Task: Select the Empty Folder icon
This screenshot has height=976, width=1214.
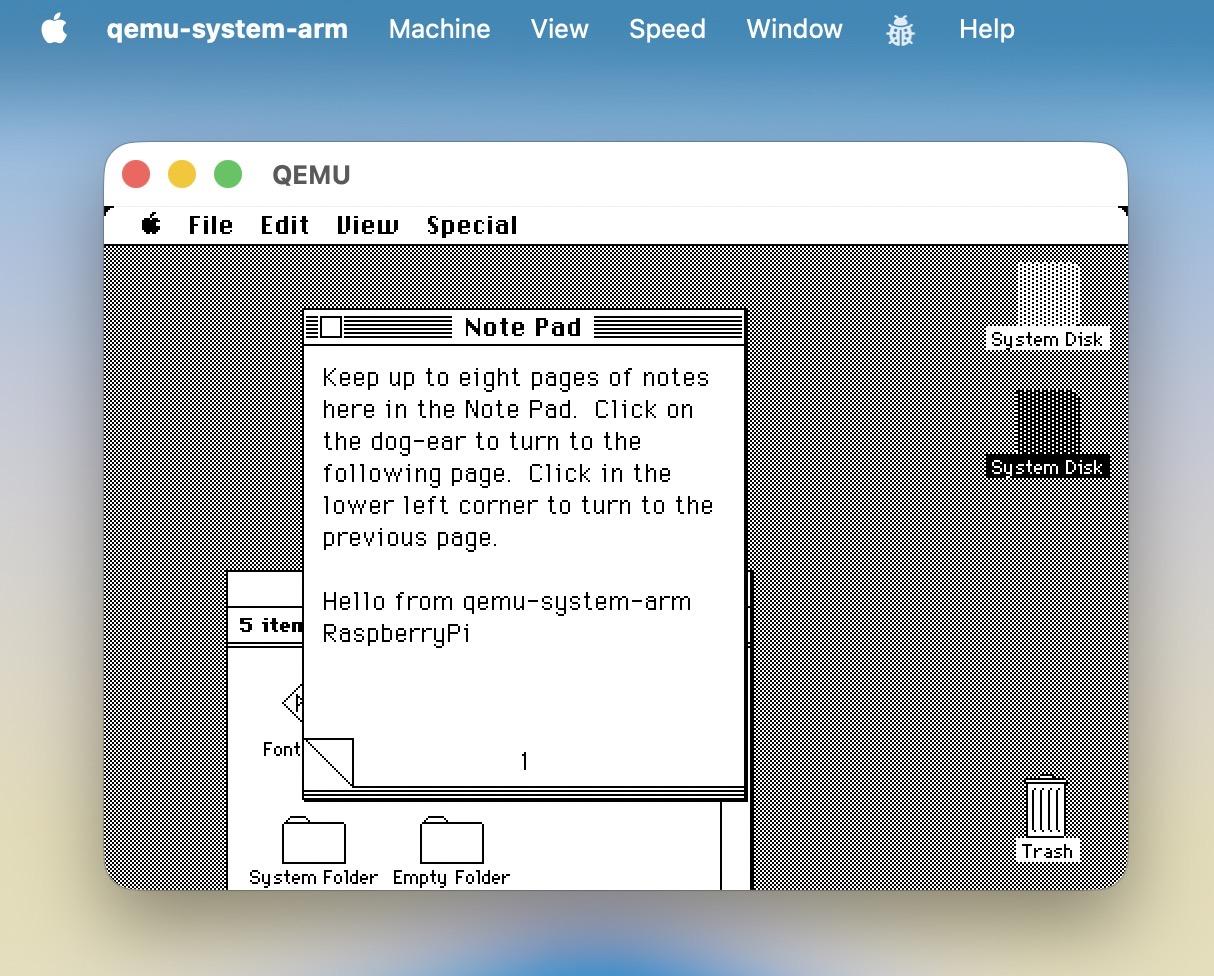Action: [451, 840]
